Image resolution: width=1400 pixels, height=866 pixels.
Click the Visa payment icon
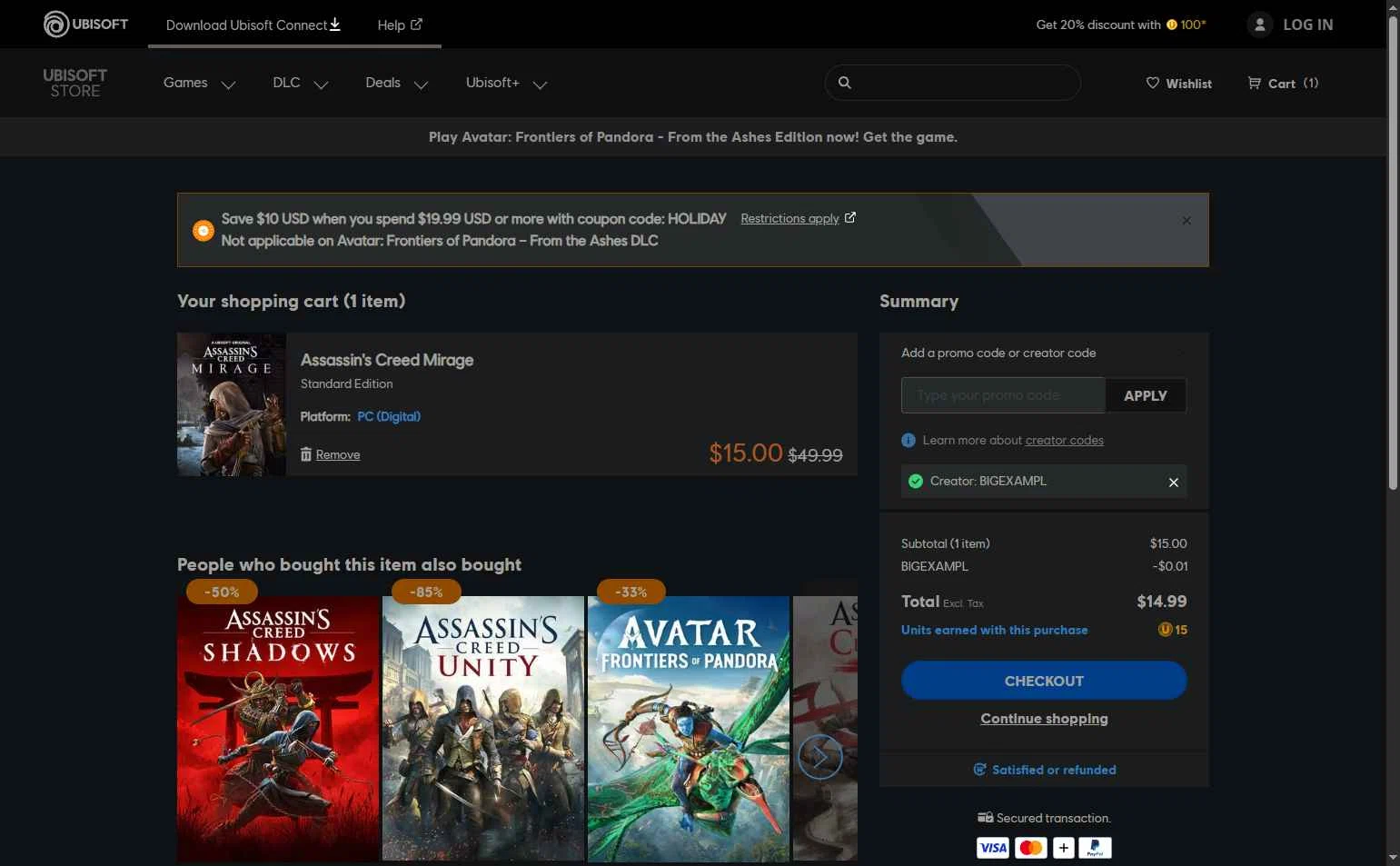(993, 848)
